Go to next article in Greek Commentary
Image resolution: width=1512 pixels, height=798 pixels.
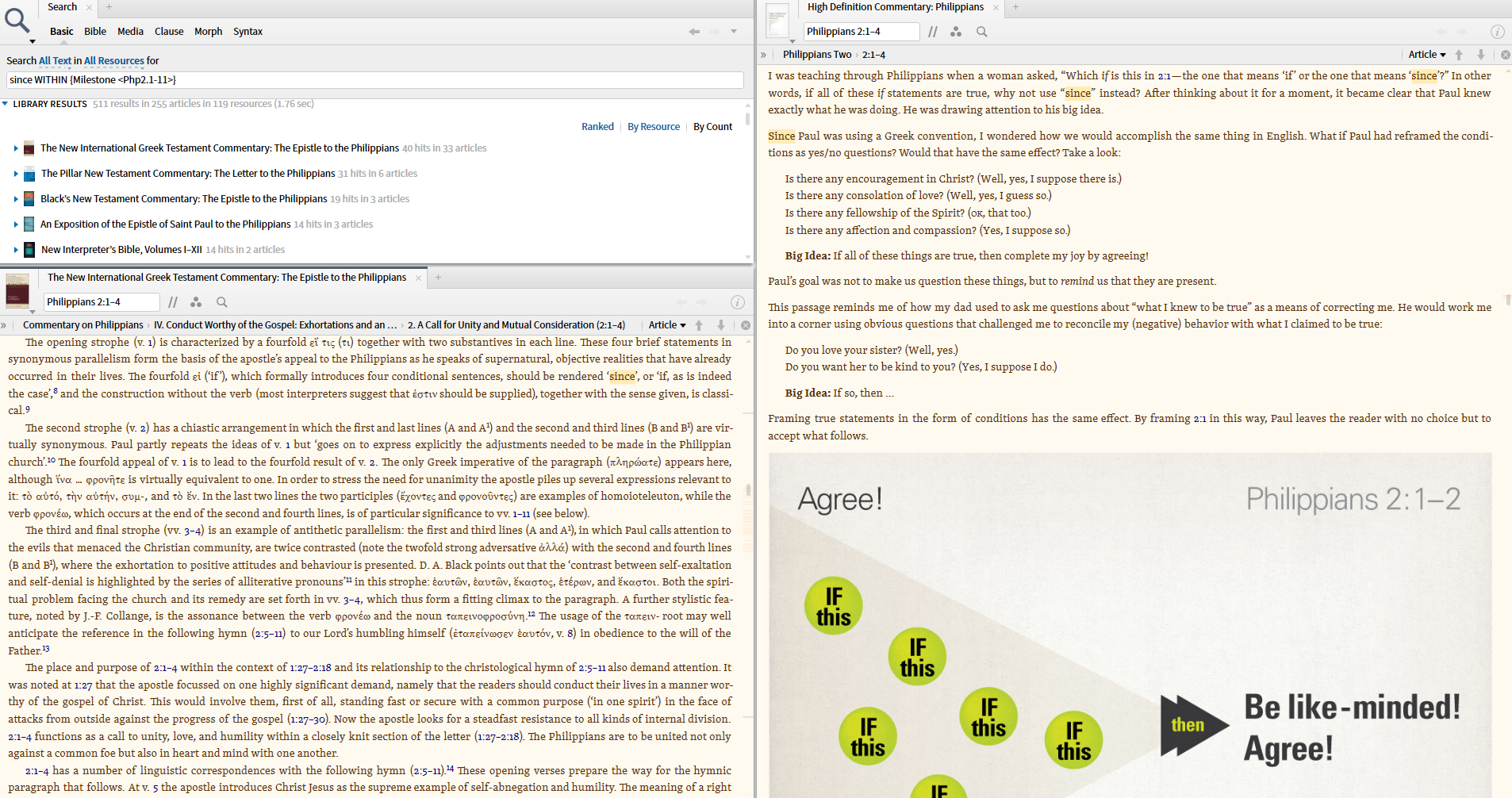pos(721,325)
